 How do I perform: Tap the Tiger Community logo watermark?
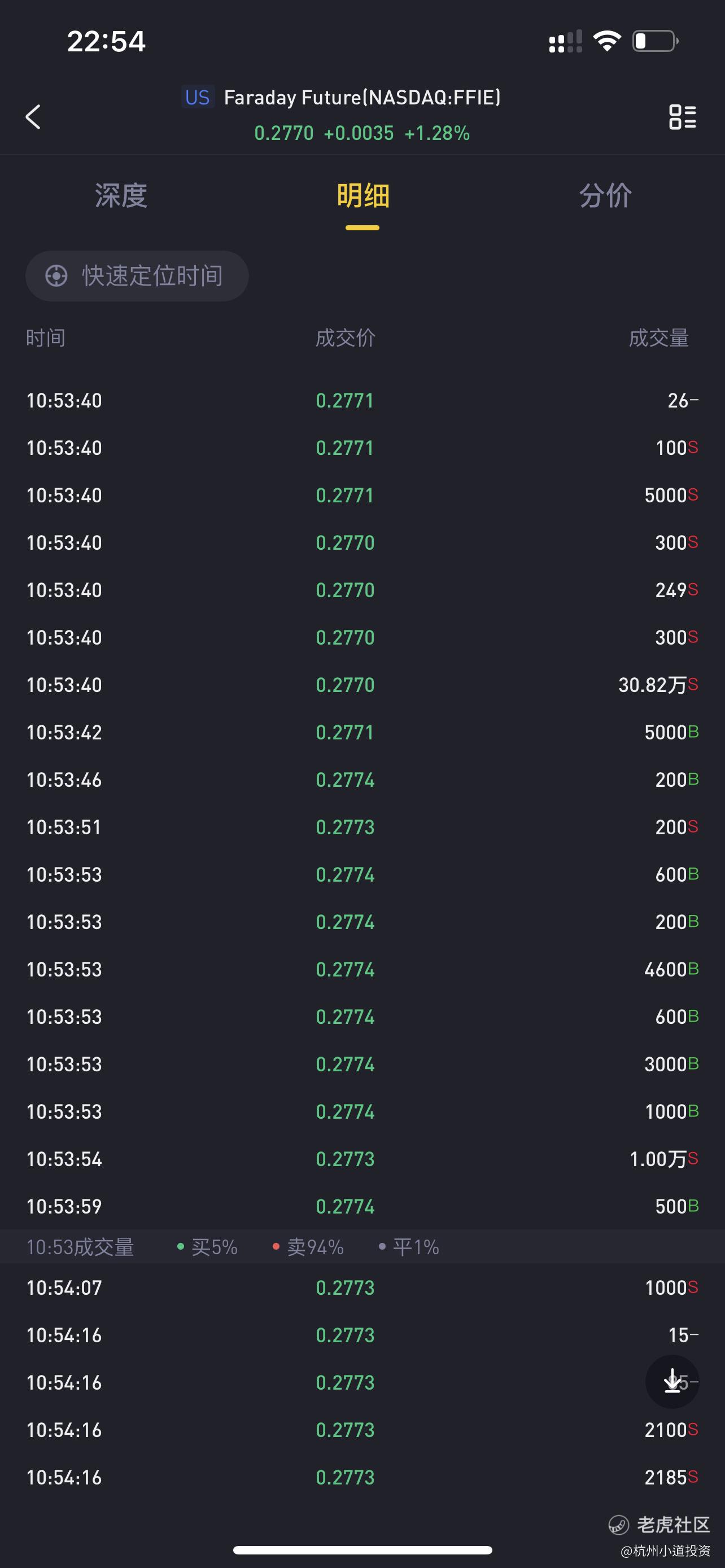(660, 1525)
